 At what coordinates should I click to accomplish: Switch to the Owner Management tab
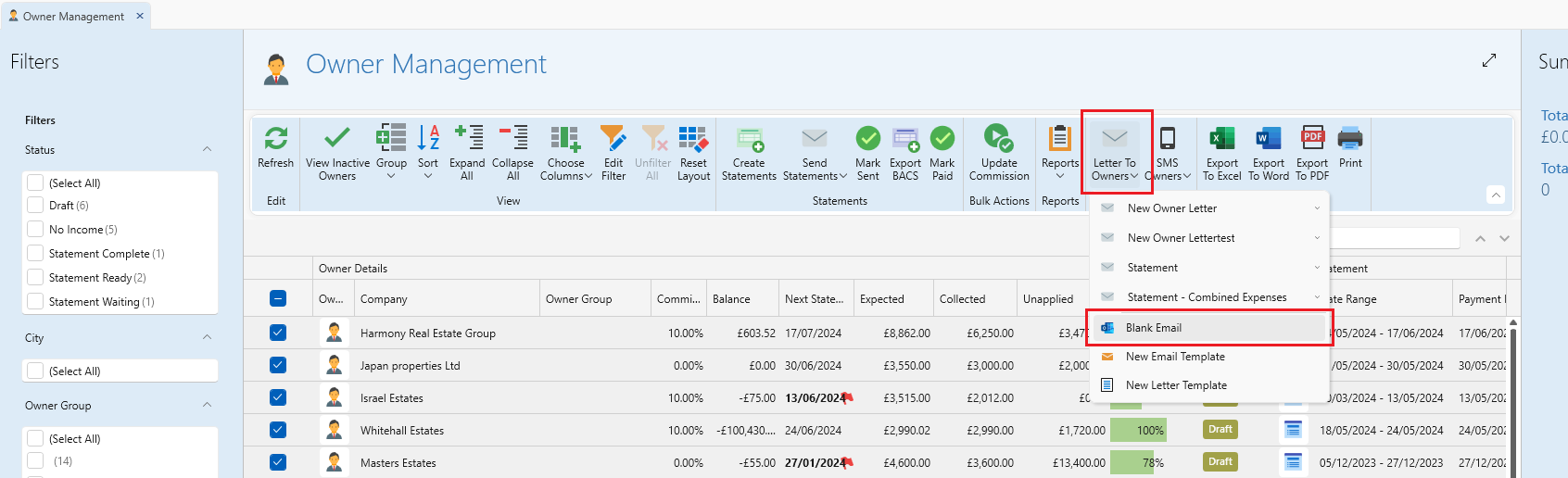tap(73, 16)
